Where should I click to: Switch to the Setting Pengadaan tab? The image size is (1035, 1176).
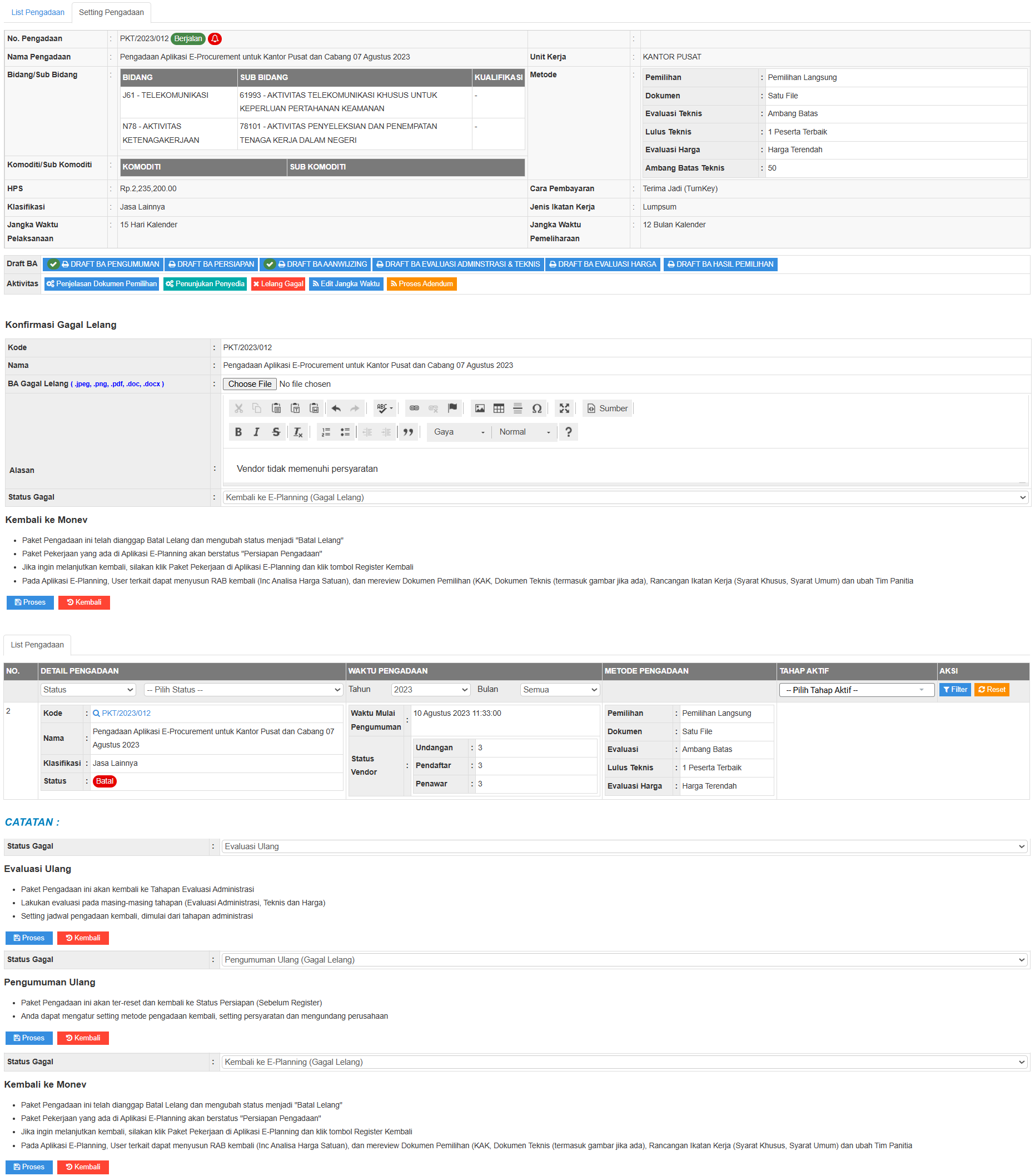coord(112,12)
